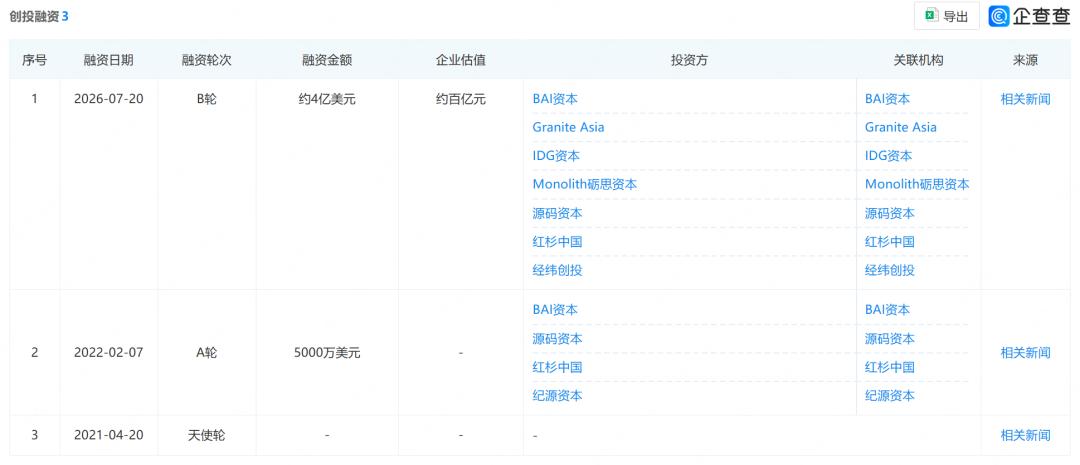Click the 导出 export button

click(946, 17)
